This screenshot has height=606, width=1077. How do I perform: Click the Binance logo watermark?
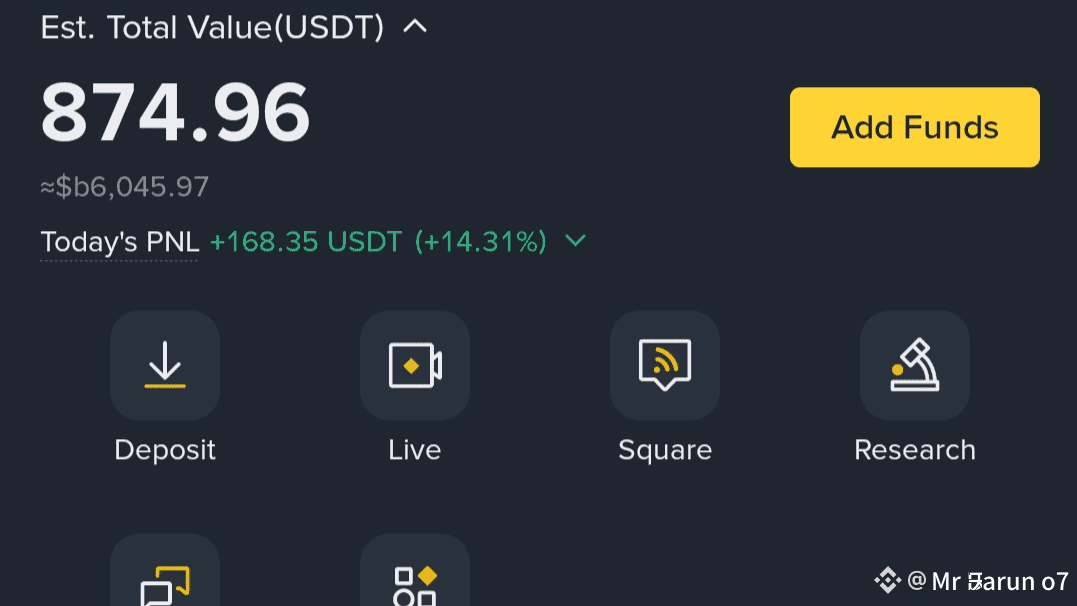click(x=887, y=581)
